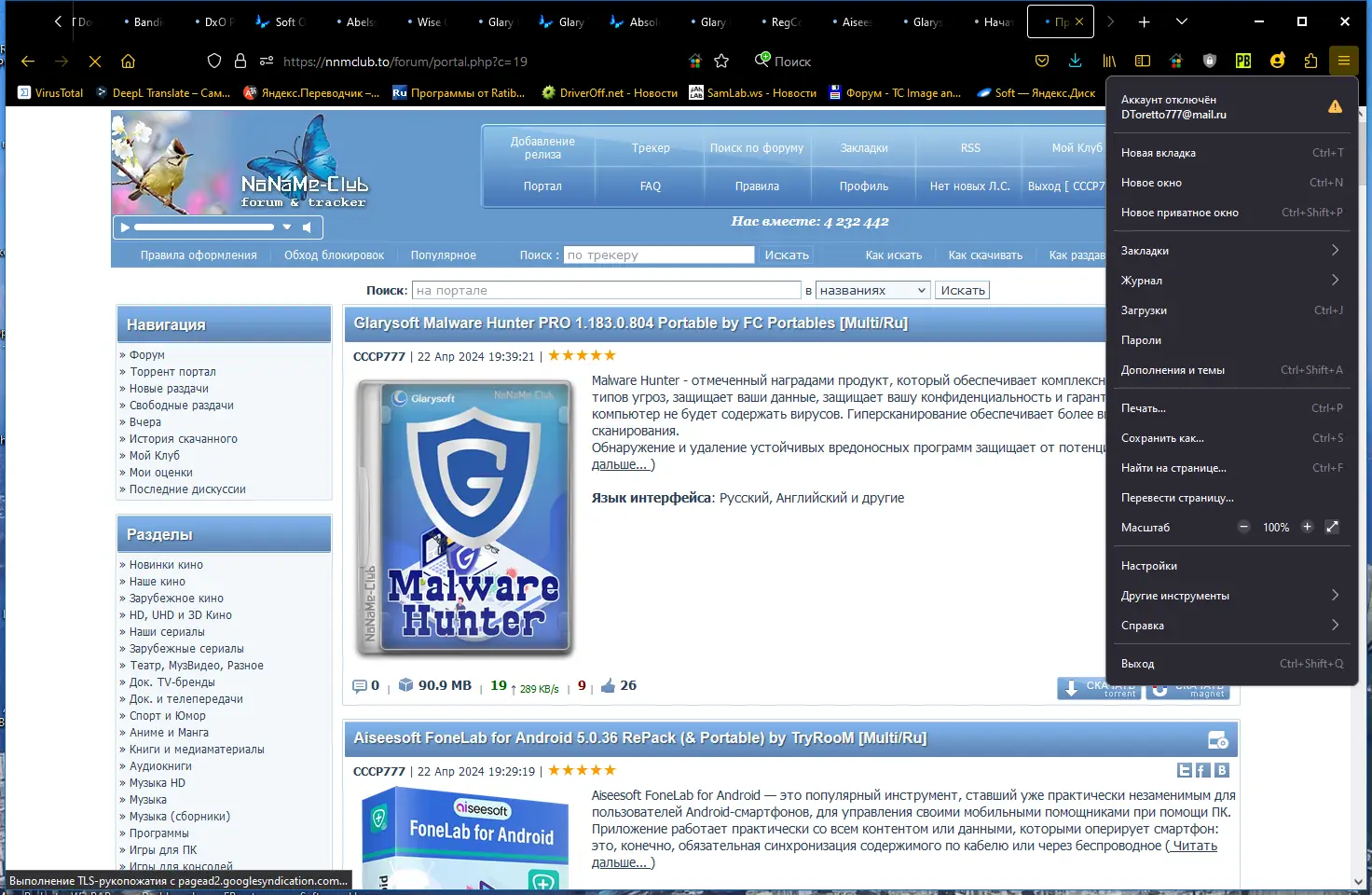List all tabs with the chevron
This screenshot has height=895, width=1372.
pyautogui.click(x=1182, y=21)
